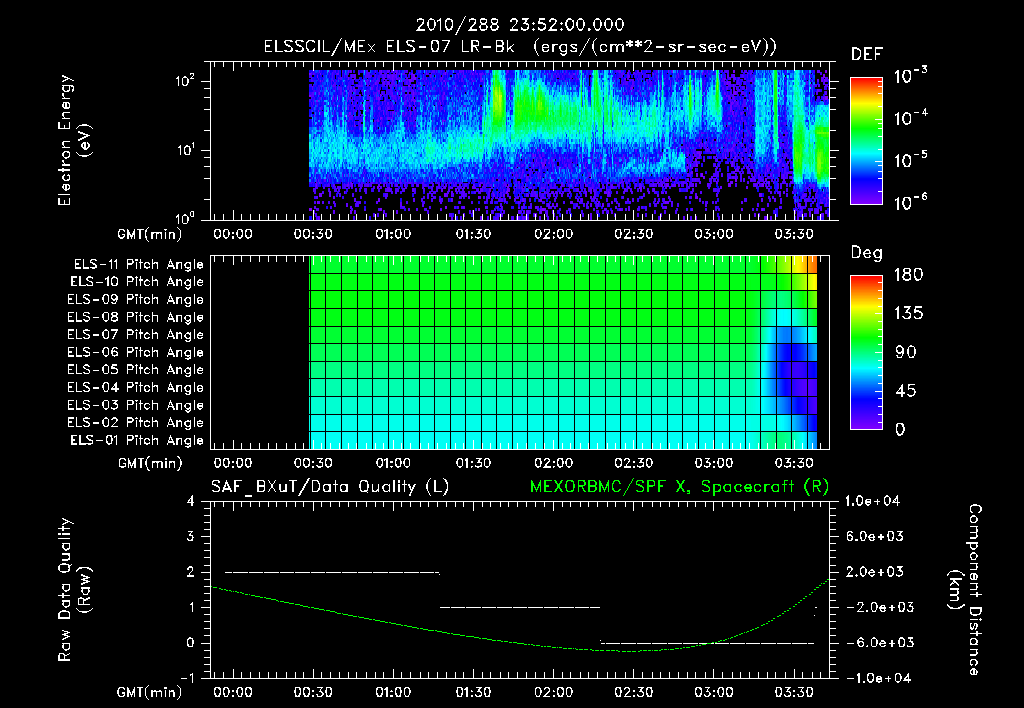Click the 03:30 tick label under pitch angle panel

click(793, 463)
